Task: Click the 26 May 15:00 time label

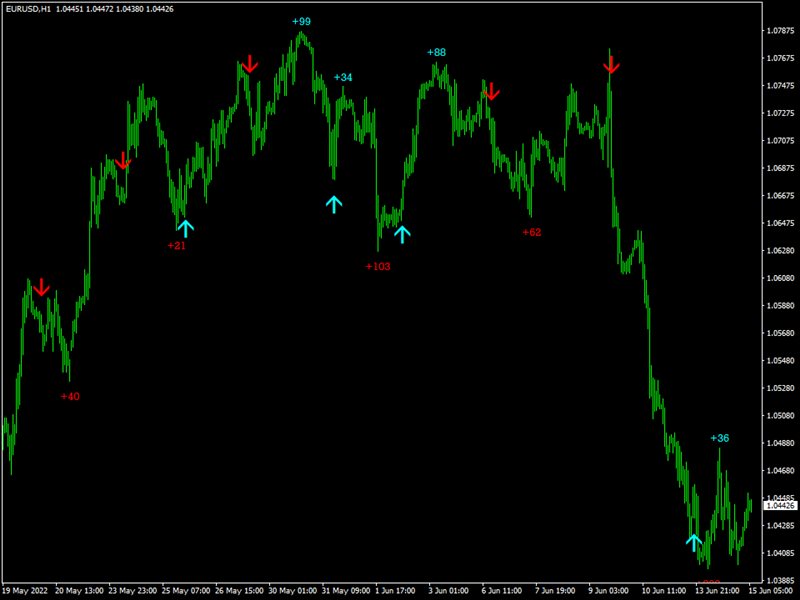Action: [239, 591]
